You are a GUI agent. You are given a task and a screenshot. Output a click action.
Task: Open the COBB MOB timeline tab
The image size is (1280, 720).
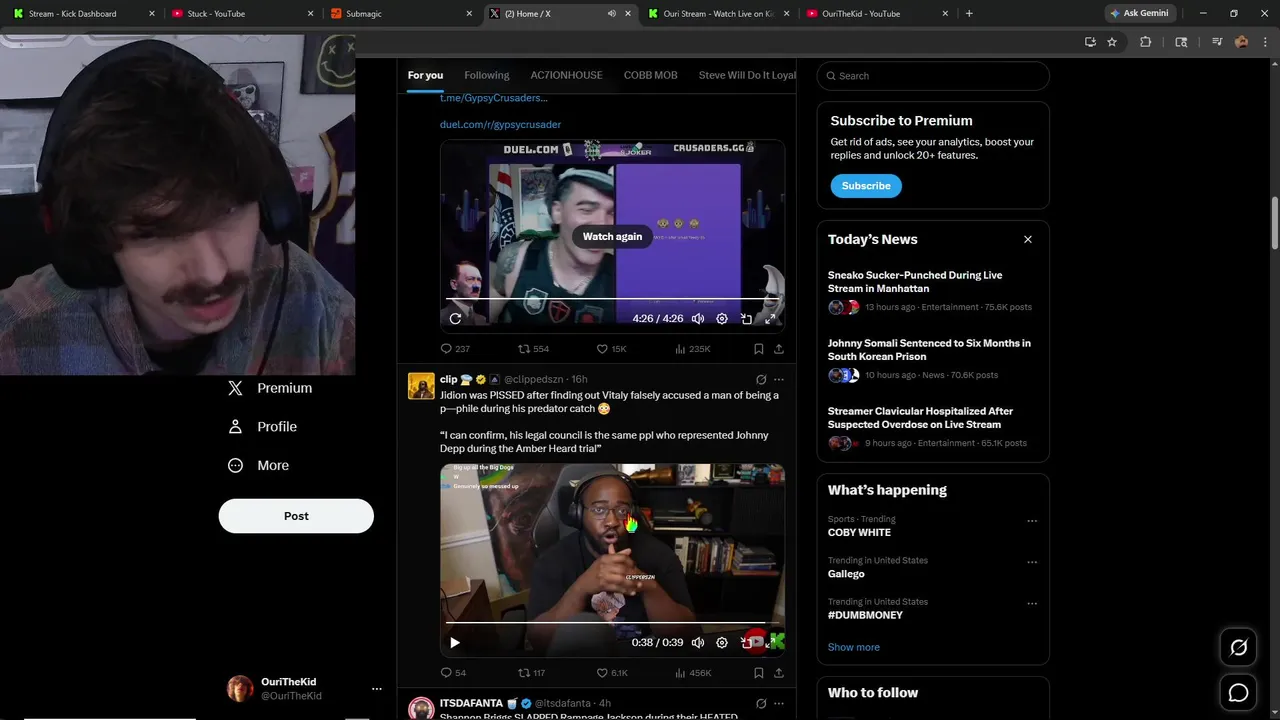coord(650,75)
